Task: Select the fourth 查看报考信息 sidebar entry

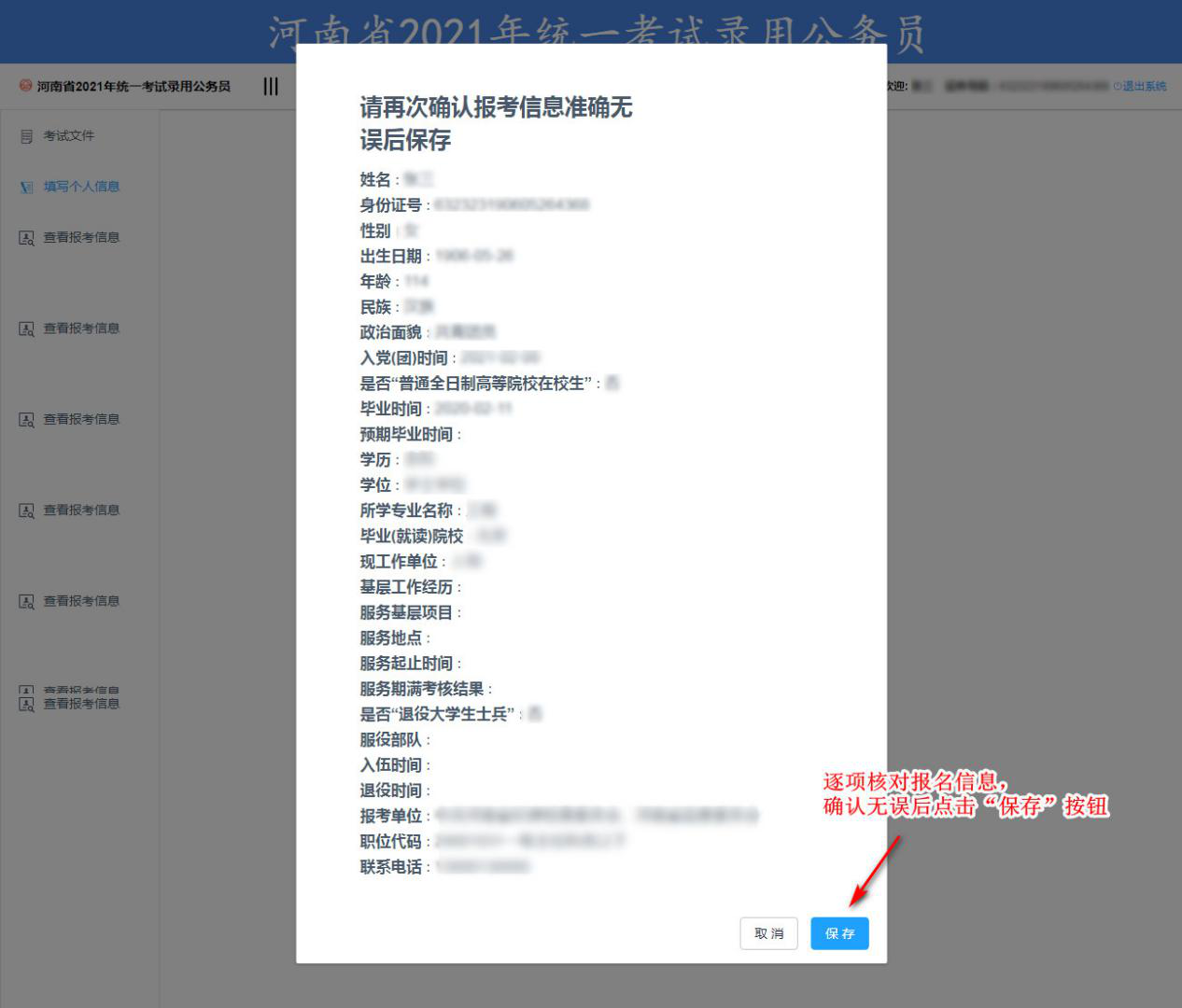Action: [x=81, y=511]
